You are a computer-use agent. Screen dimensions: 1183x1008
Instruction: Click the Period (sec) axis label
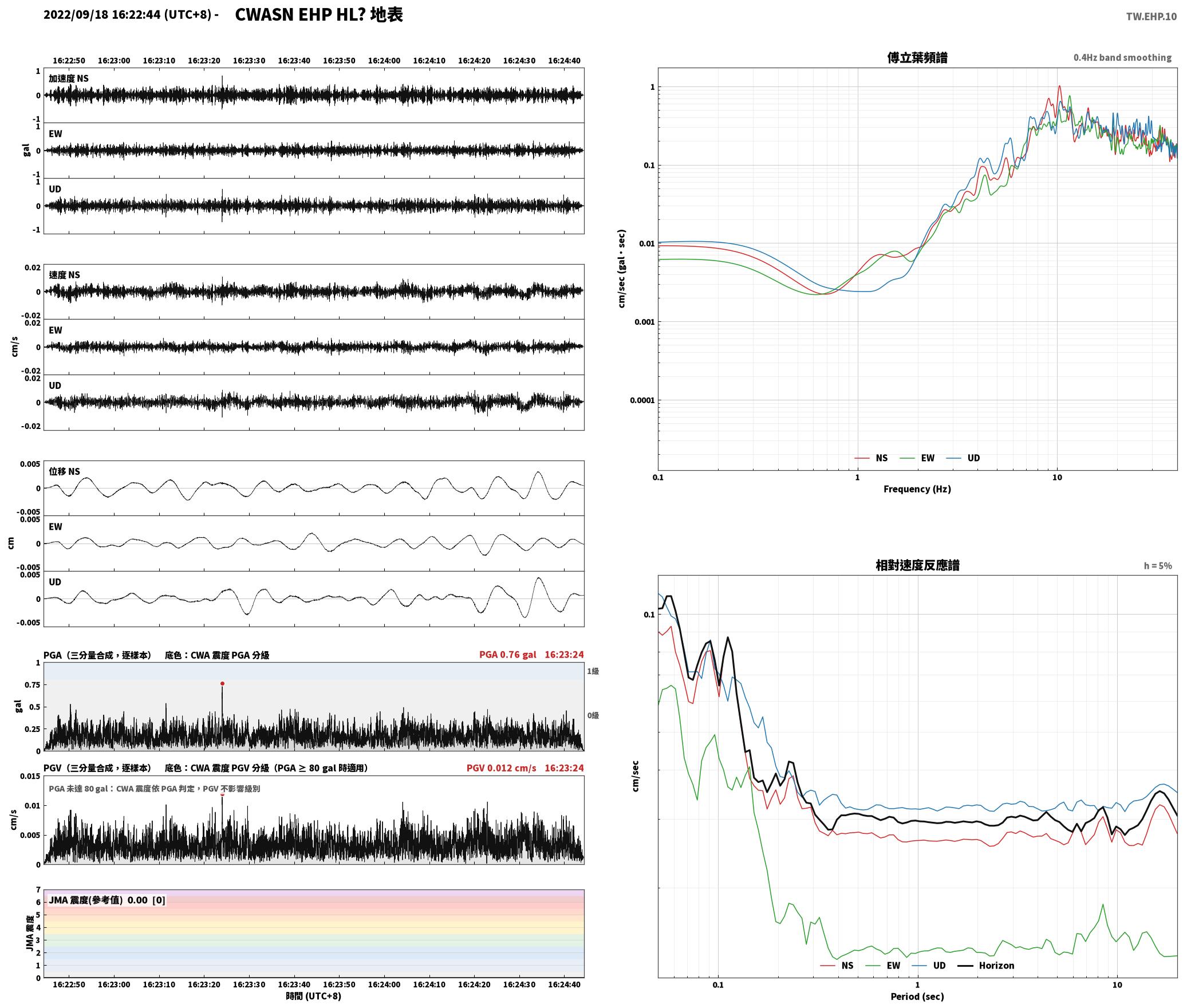[x=917, y=997]
